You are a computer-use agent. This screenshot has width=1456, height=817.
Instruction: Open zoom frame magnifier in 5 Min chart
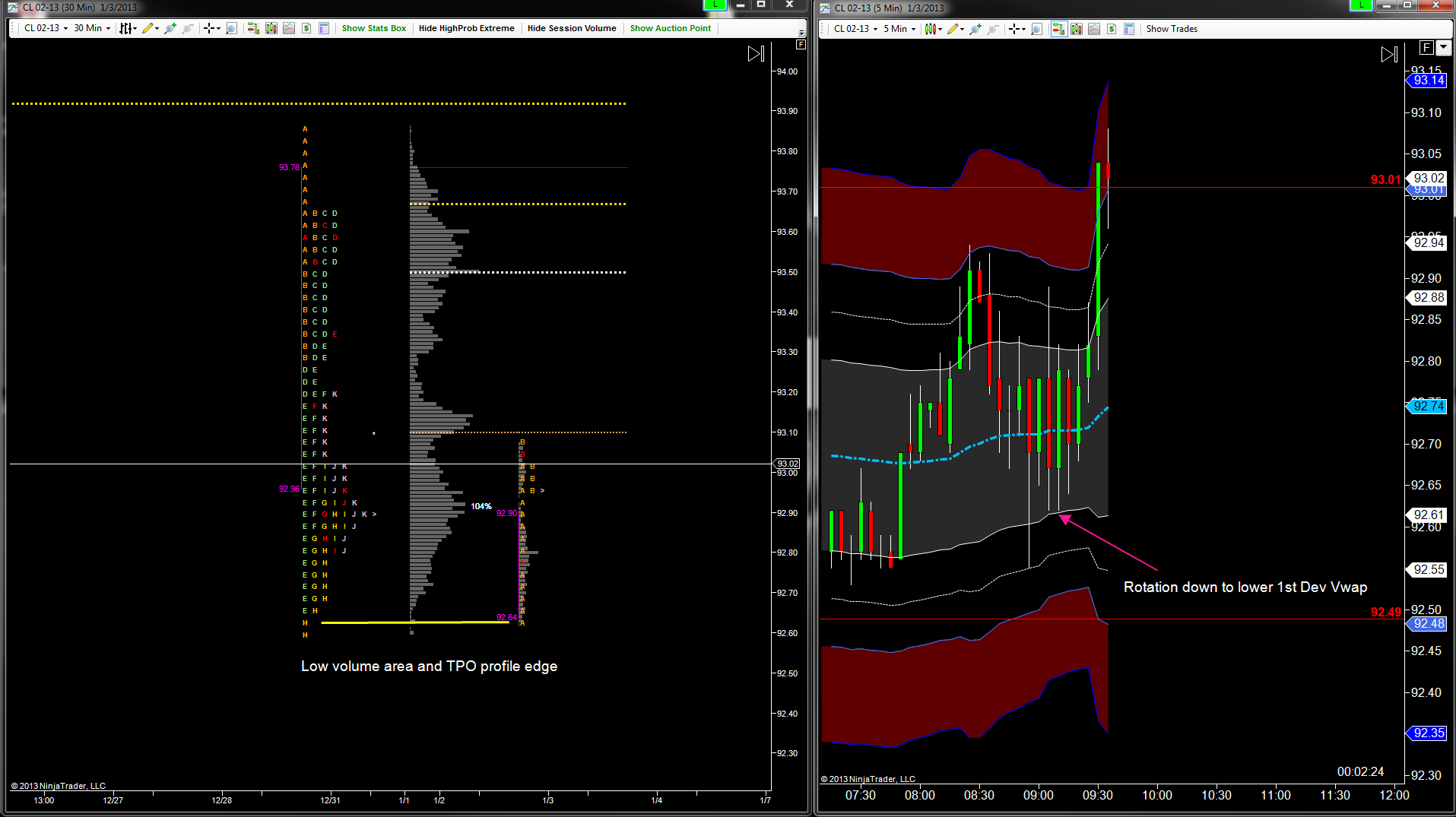click(1036, 29)
